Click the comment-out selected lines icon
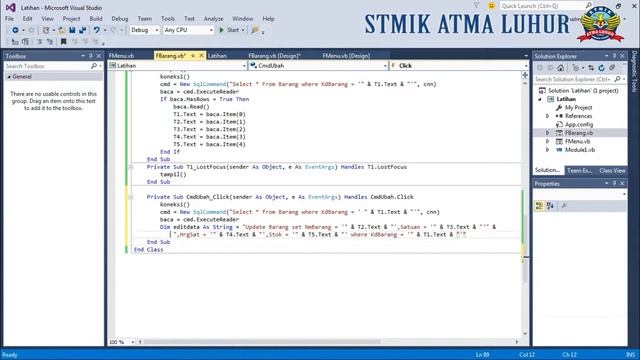The image size is (640, 360). (x=39, y=42)
